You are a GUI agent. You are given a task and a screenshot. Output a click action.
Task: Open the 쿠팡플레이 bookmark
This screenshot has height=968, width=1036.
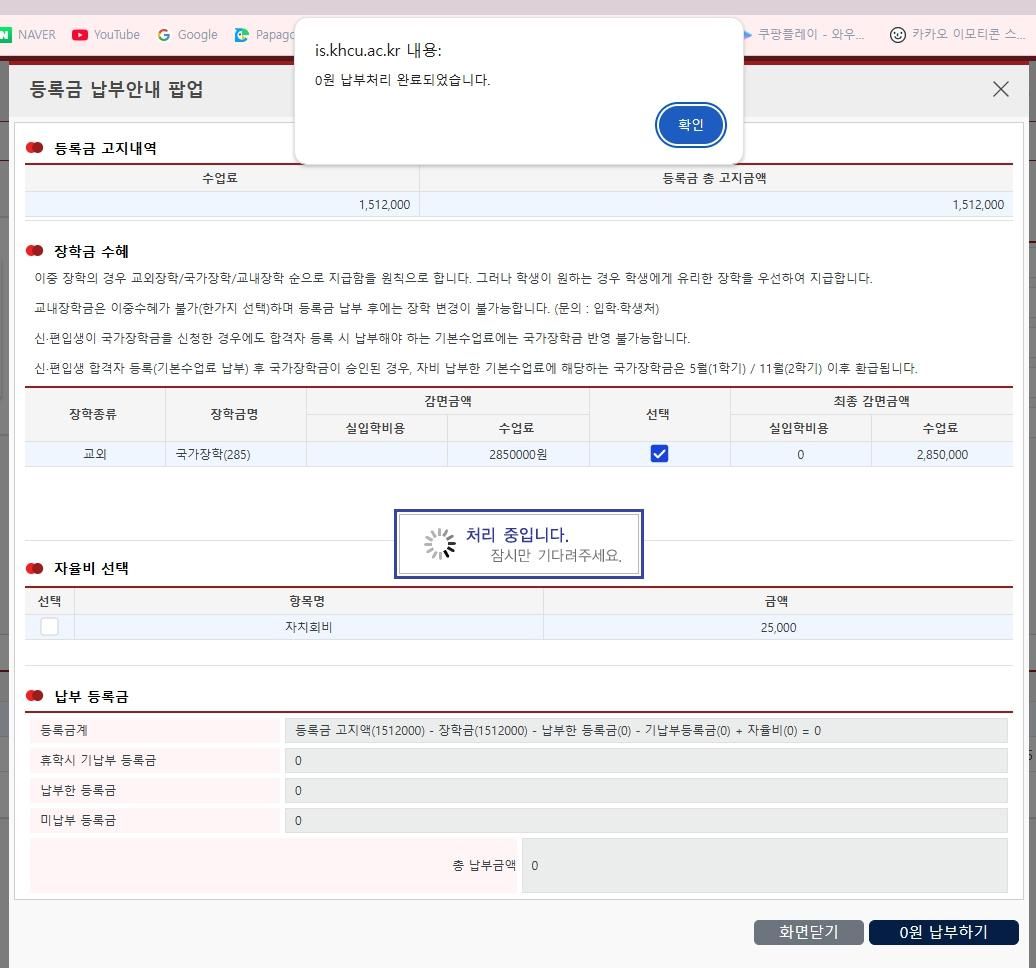click(x=803, y=35)
